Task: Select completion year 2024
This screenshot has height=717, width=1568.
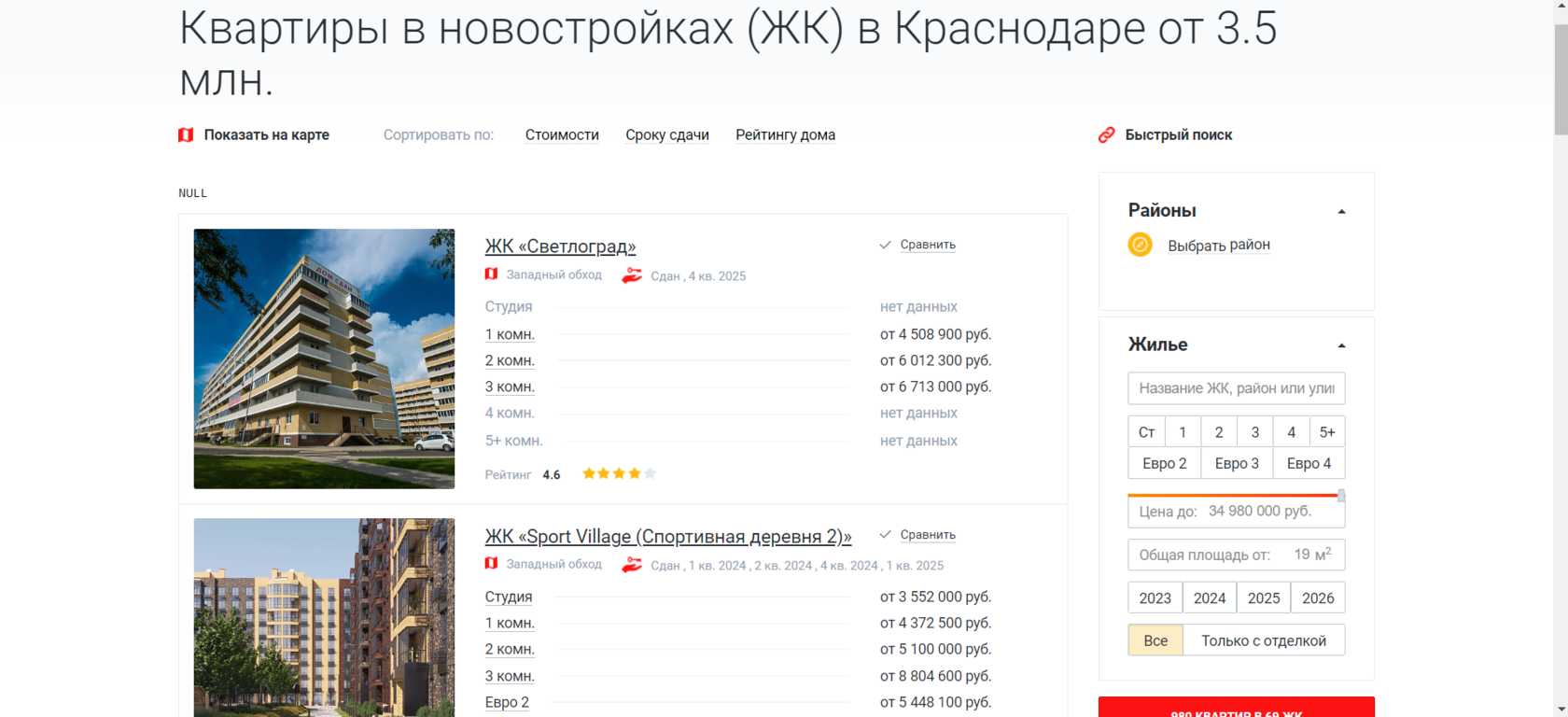Action: (1210, 597)
